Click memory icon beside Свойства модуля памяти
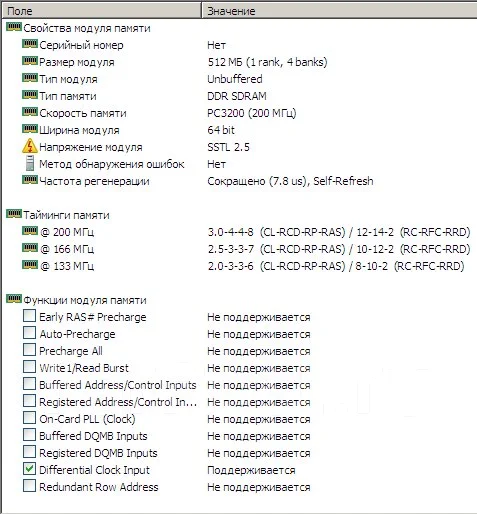Viewport: 477px width, 514px height. (x=14, y=27)
